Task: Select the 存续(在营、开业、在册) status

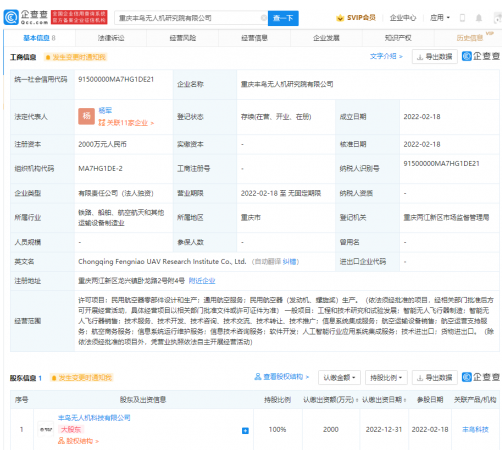Action: click(x=276, y=117)
